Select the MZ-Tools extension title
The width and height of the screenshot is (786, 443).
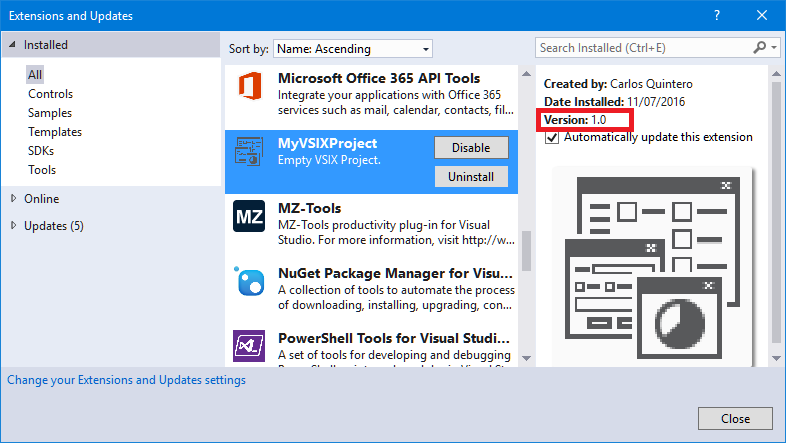[309, 208]
